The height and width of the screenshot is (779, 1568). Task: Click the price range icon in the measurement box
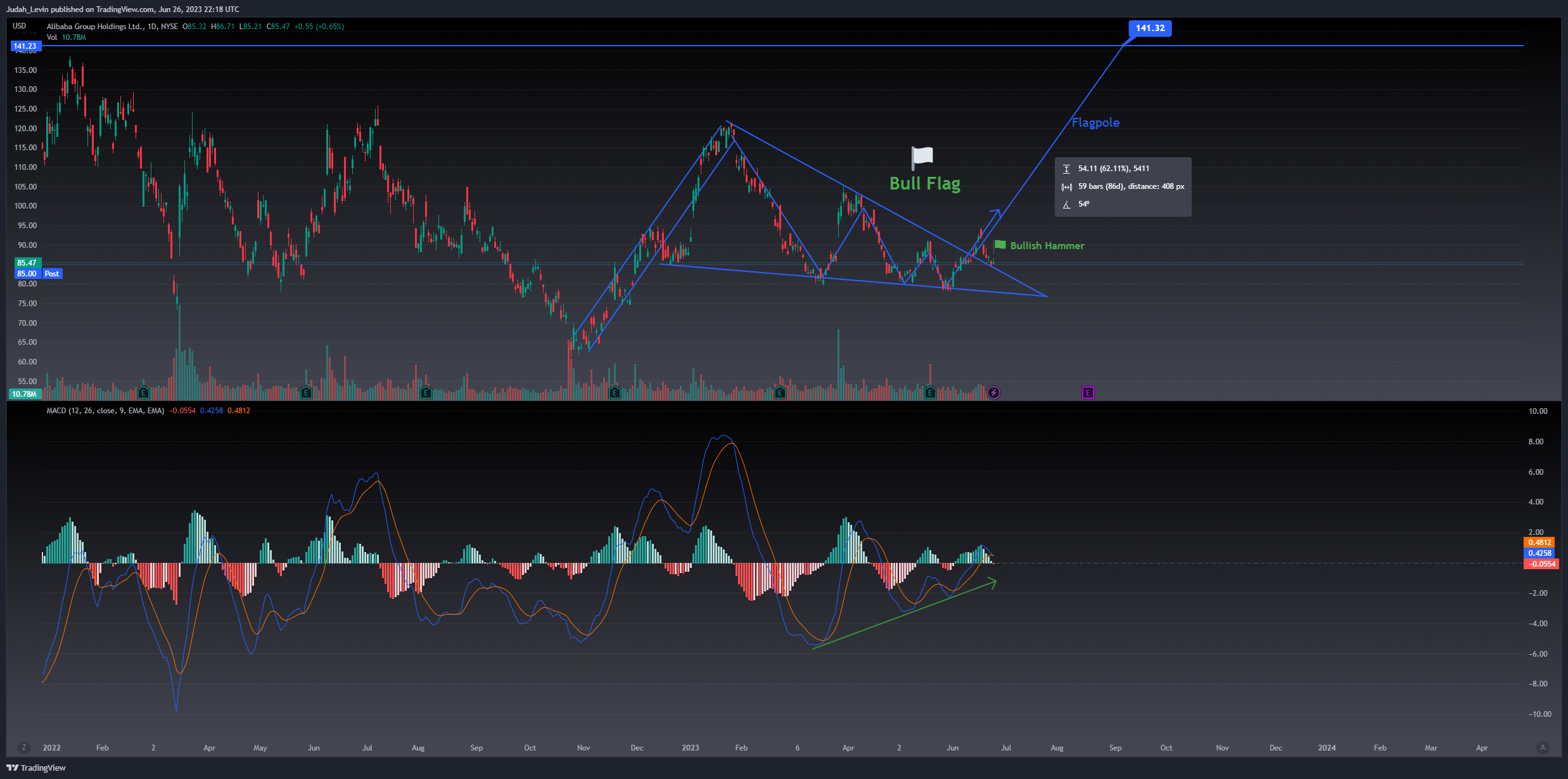click(1067, 169)
